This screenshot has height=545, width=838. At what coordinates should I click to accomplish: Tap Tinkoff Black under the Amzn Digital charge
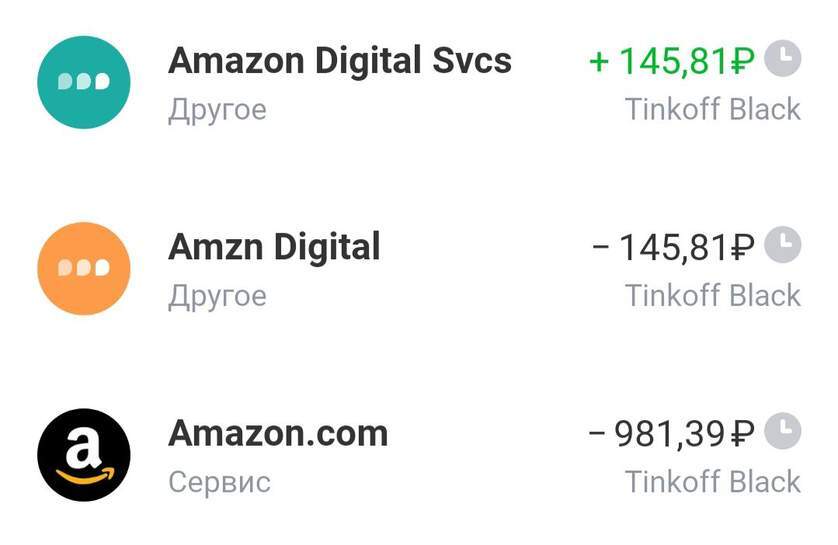click(x=713, y=296)
